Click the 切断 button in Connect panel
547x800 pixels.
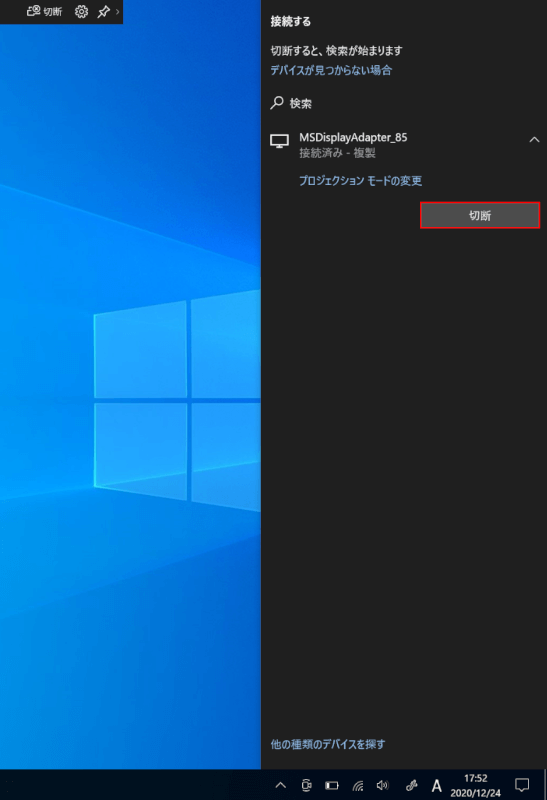coord(480,215)
